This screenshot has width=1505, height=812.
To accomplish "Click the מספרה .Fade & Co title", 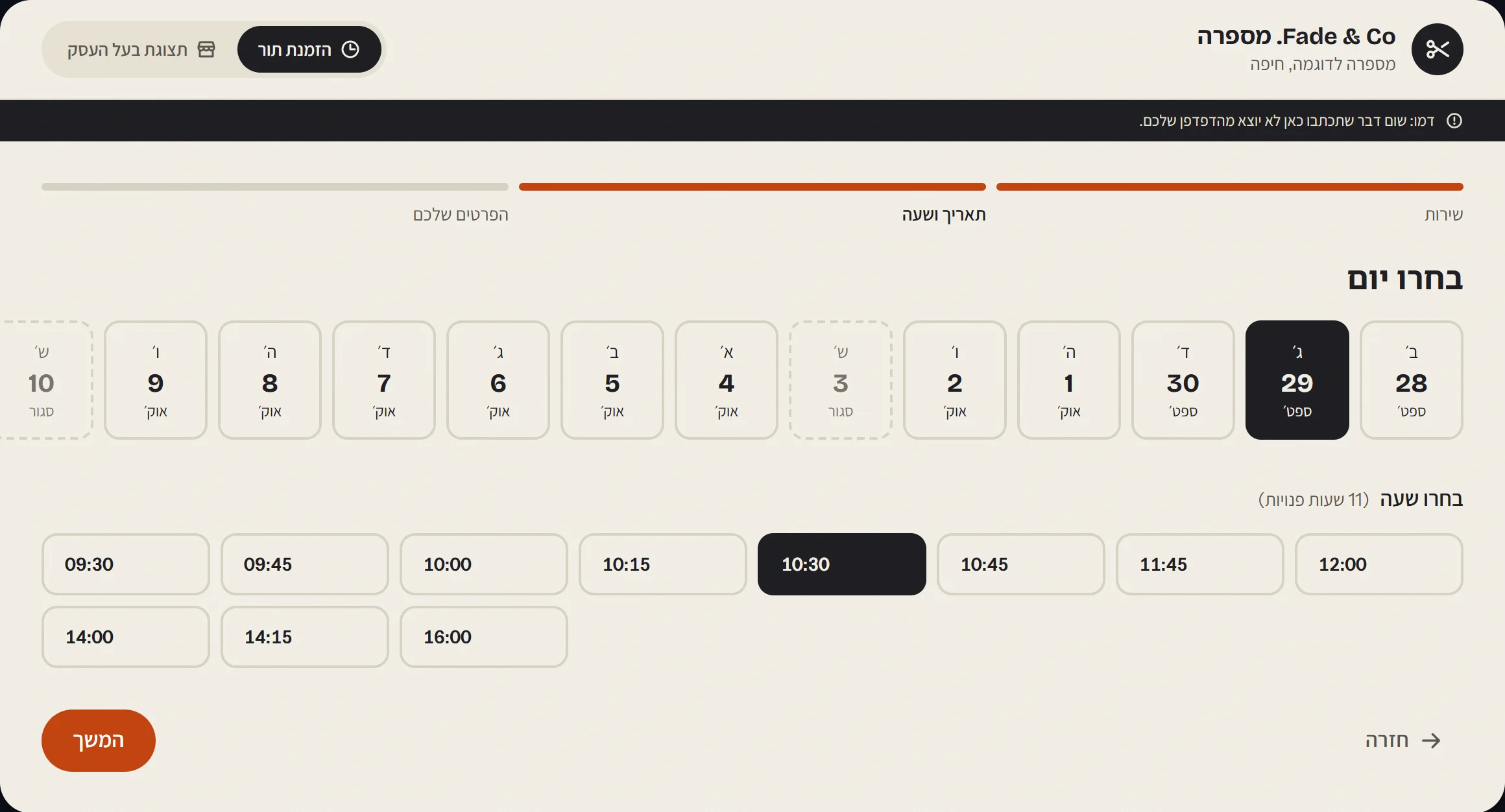I will (1296, 37).
